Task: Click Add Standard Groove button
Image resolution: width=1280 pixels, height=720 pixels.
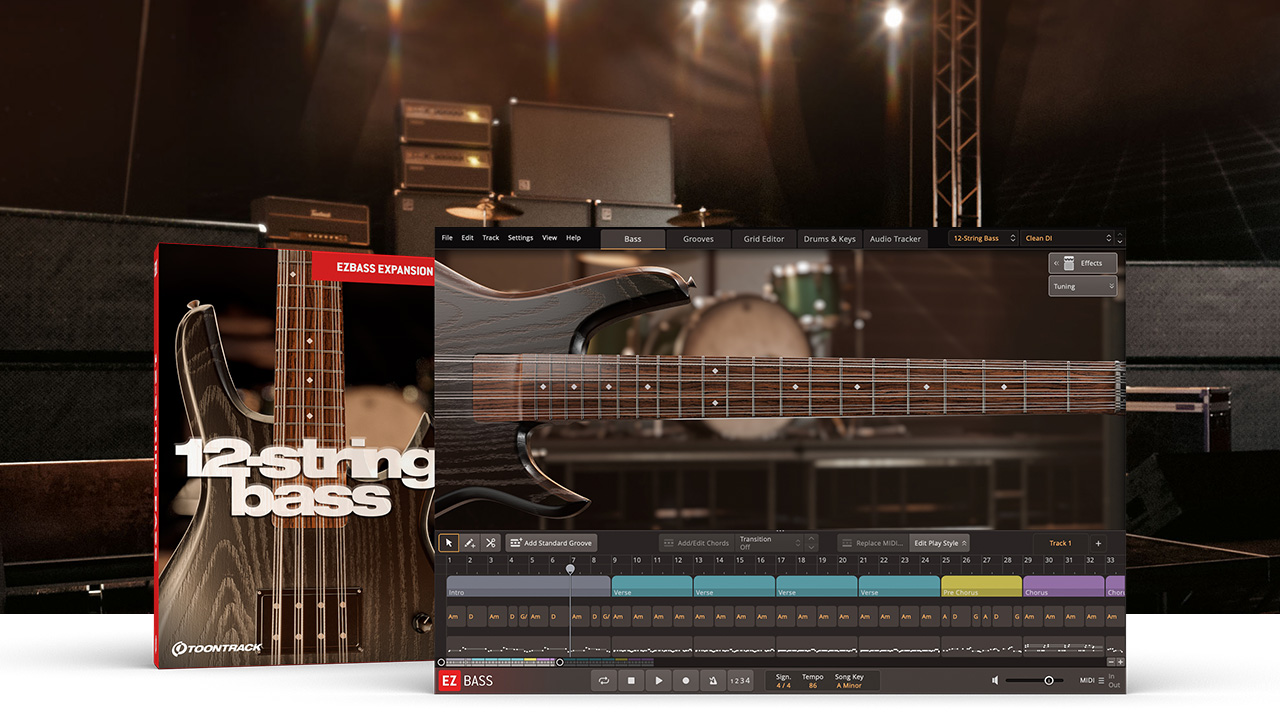Action: point(551,543)
